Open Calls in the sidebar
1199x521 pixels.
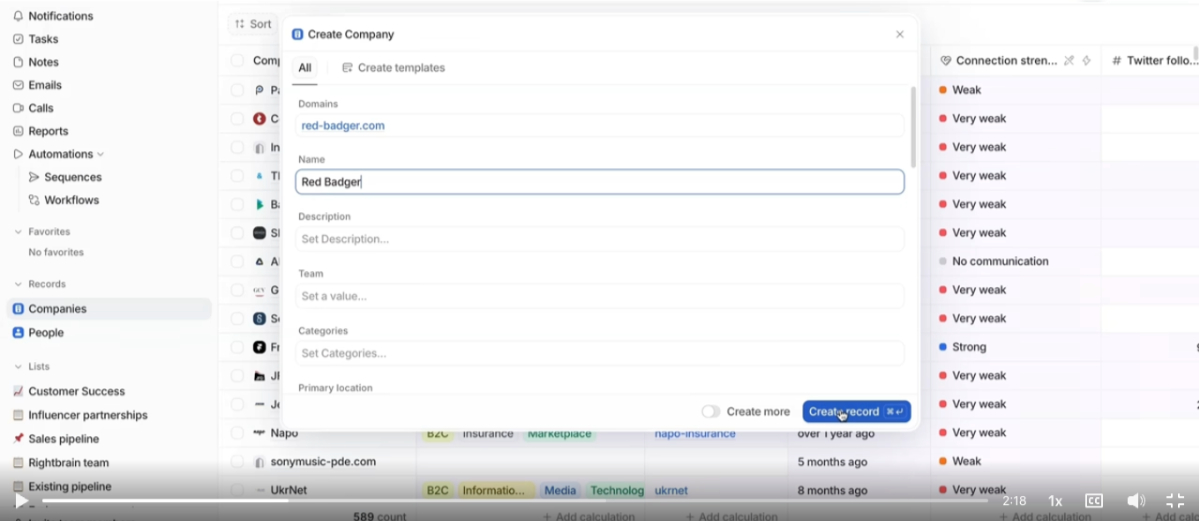click(40, 108)
